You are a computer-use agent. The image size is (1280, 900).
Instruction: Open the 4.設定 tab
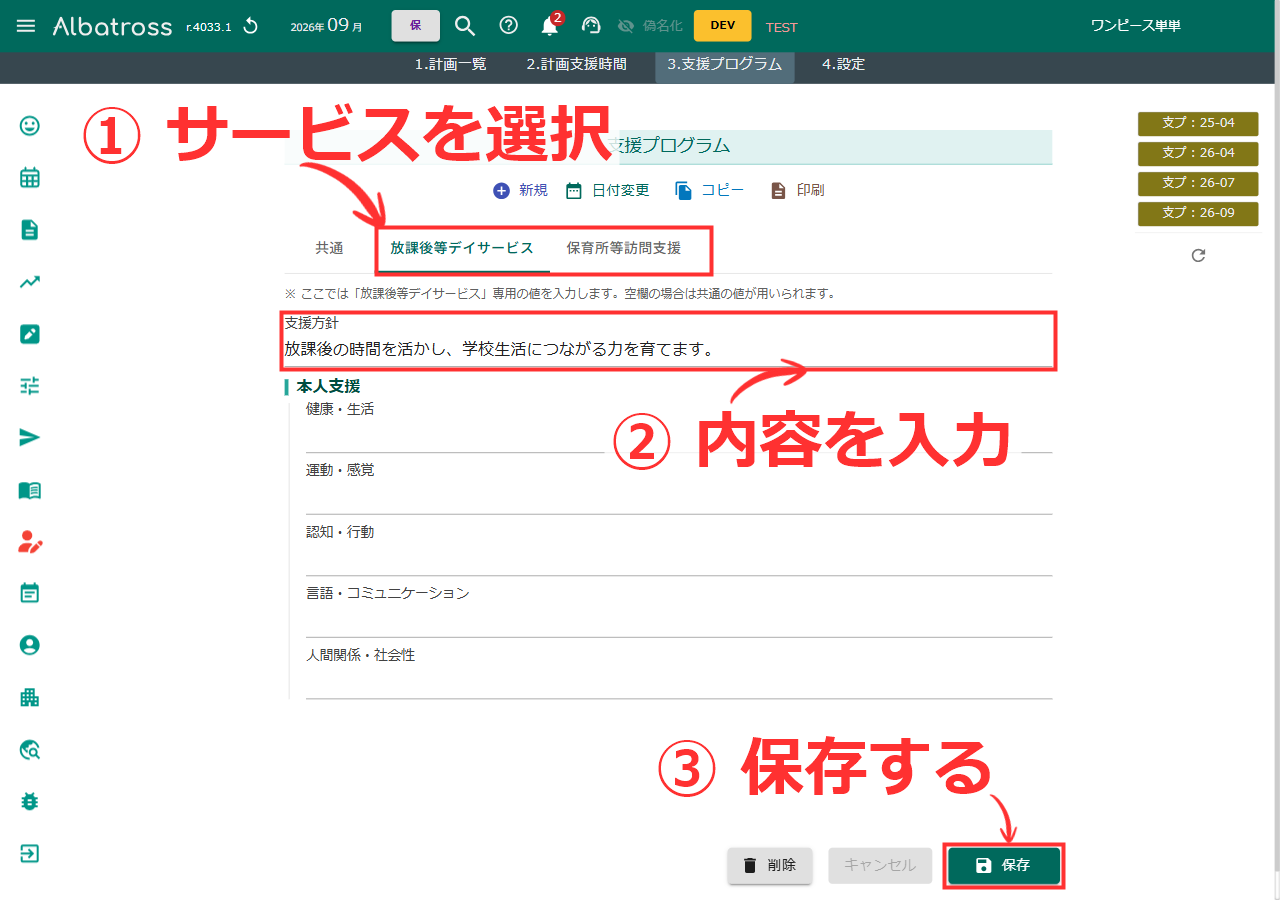point(843,64)
